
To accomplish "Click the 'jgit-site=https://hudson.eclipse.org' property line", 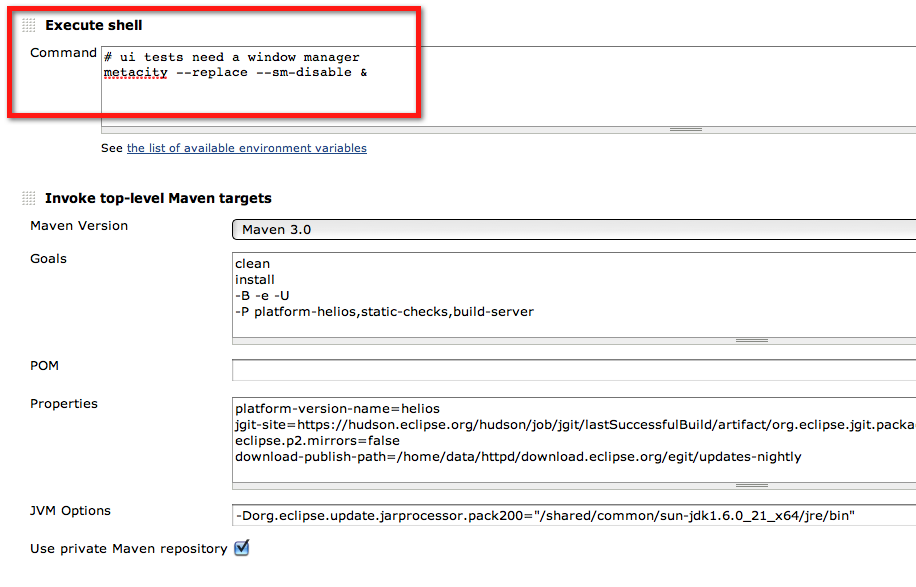I will 575,425.
